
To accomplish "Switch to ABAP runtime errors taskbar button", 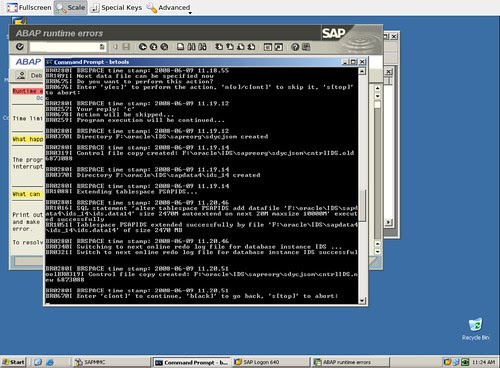I will [x=350, y=362].
